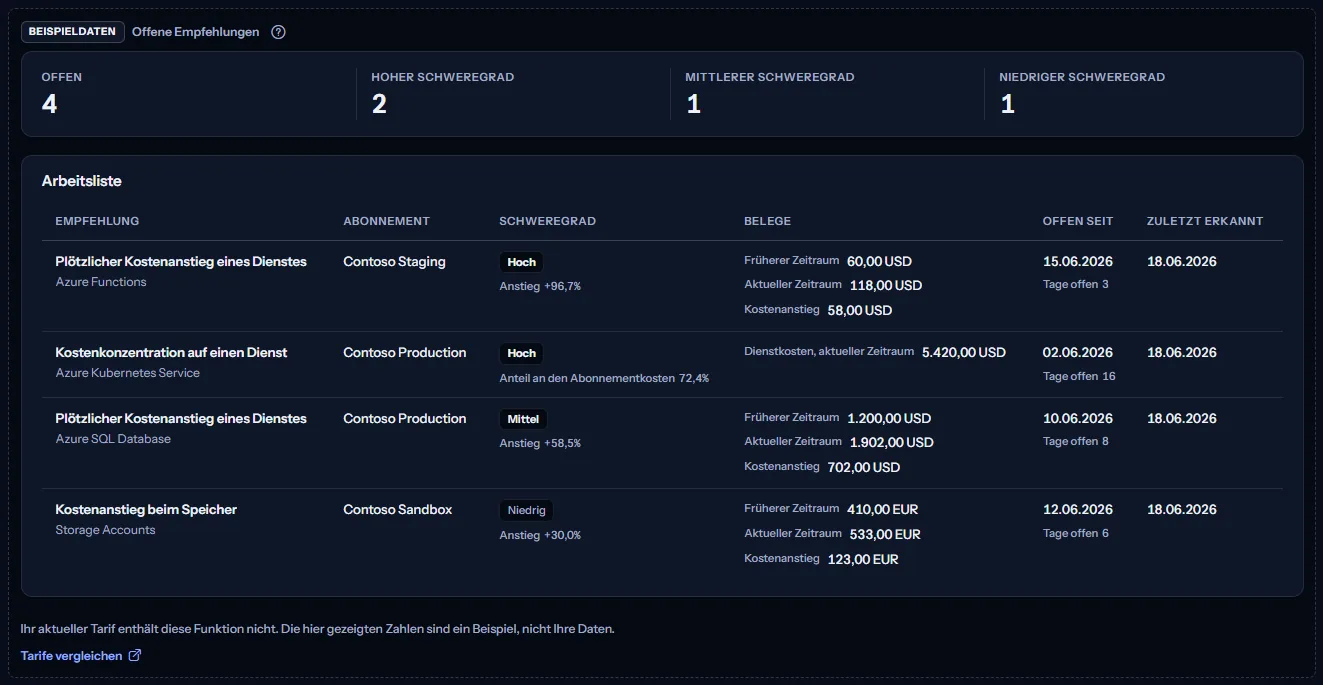The image size is (1323, 685).
Task: Click the HOHER SCHWEREGRAD count of 2
Action: click(x=379, y=104)
